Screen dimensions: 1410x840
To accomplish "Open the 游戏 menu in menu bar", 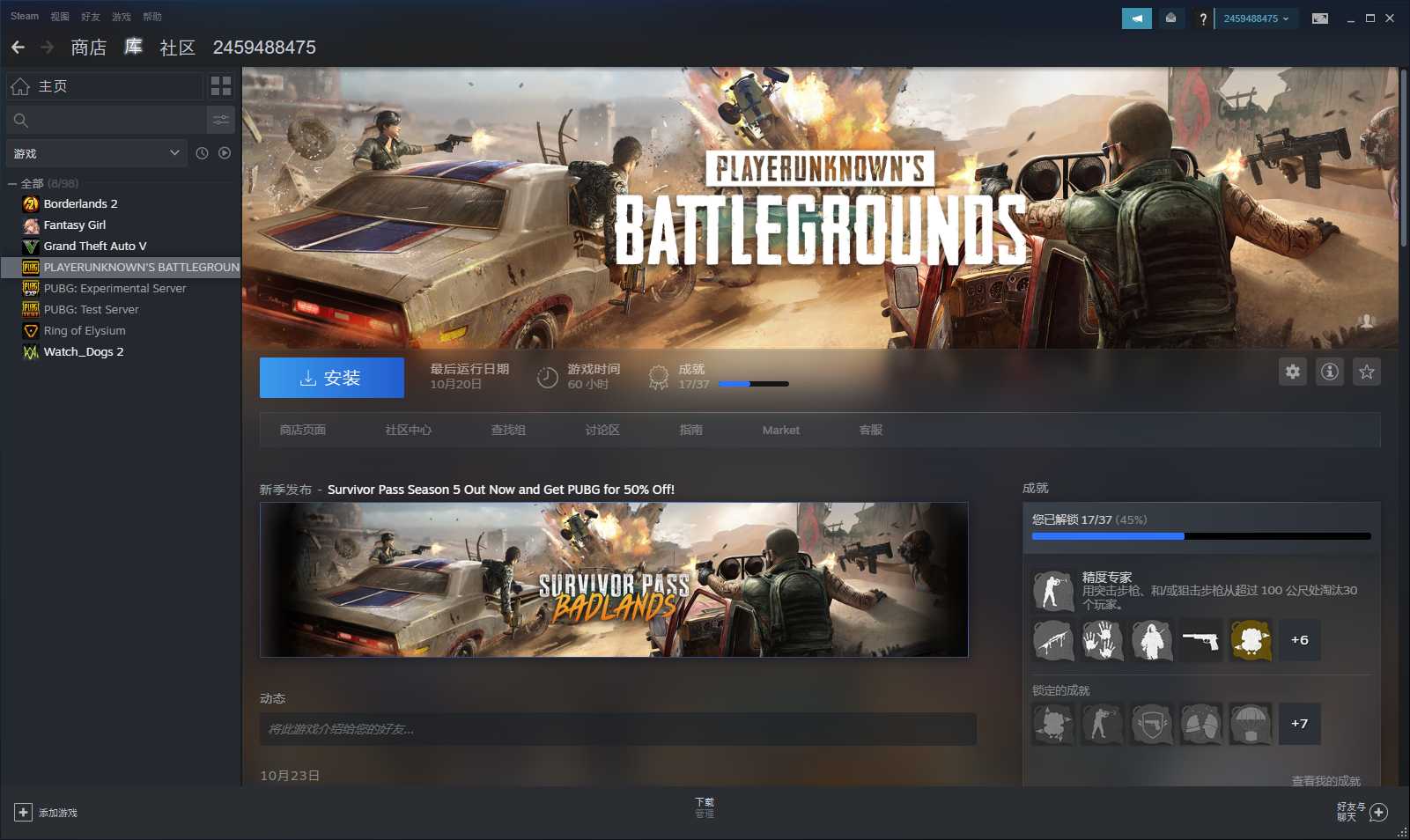I will click(x=122, y=17).
